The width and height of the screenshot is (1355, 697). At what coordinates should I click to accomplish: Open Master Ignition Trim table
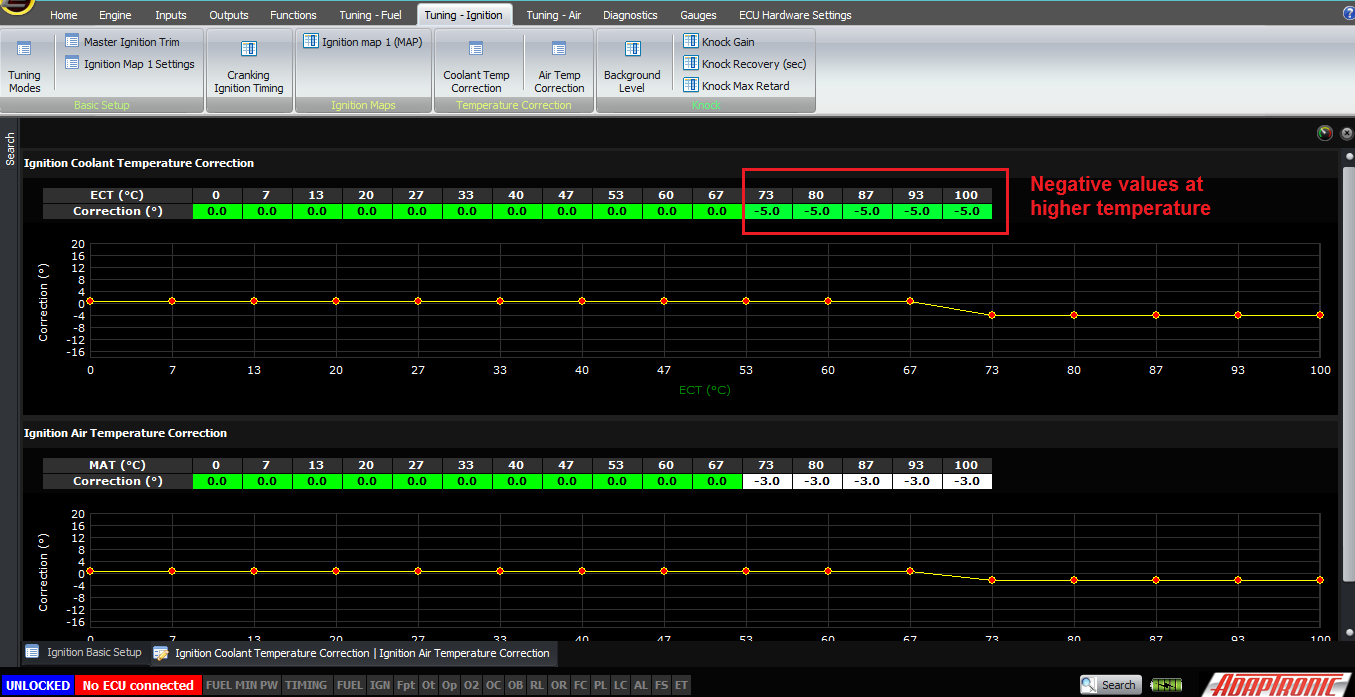point(122,42)
